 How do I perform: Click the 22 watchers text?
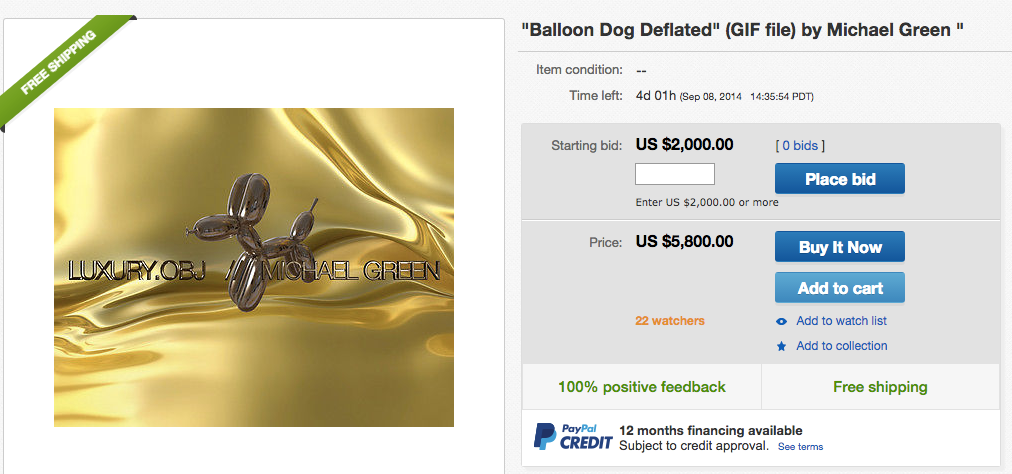coord(670,321)
